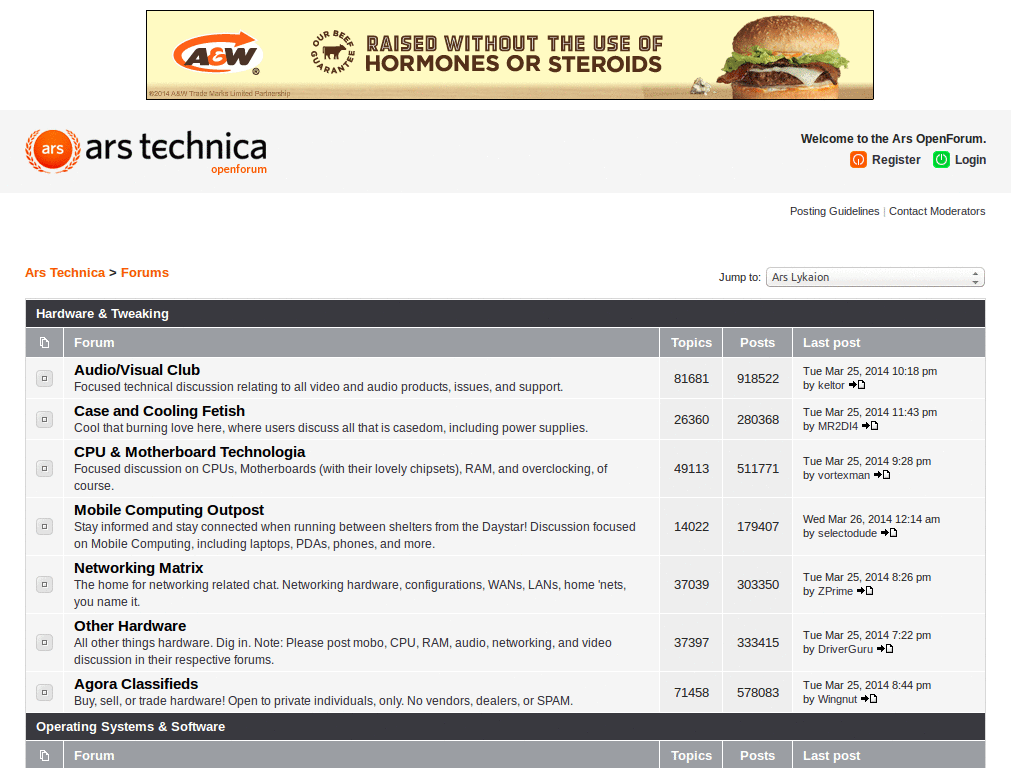Open user profile keltor

(x=831, y=385)
